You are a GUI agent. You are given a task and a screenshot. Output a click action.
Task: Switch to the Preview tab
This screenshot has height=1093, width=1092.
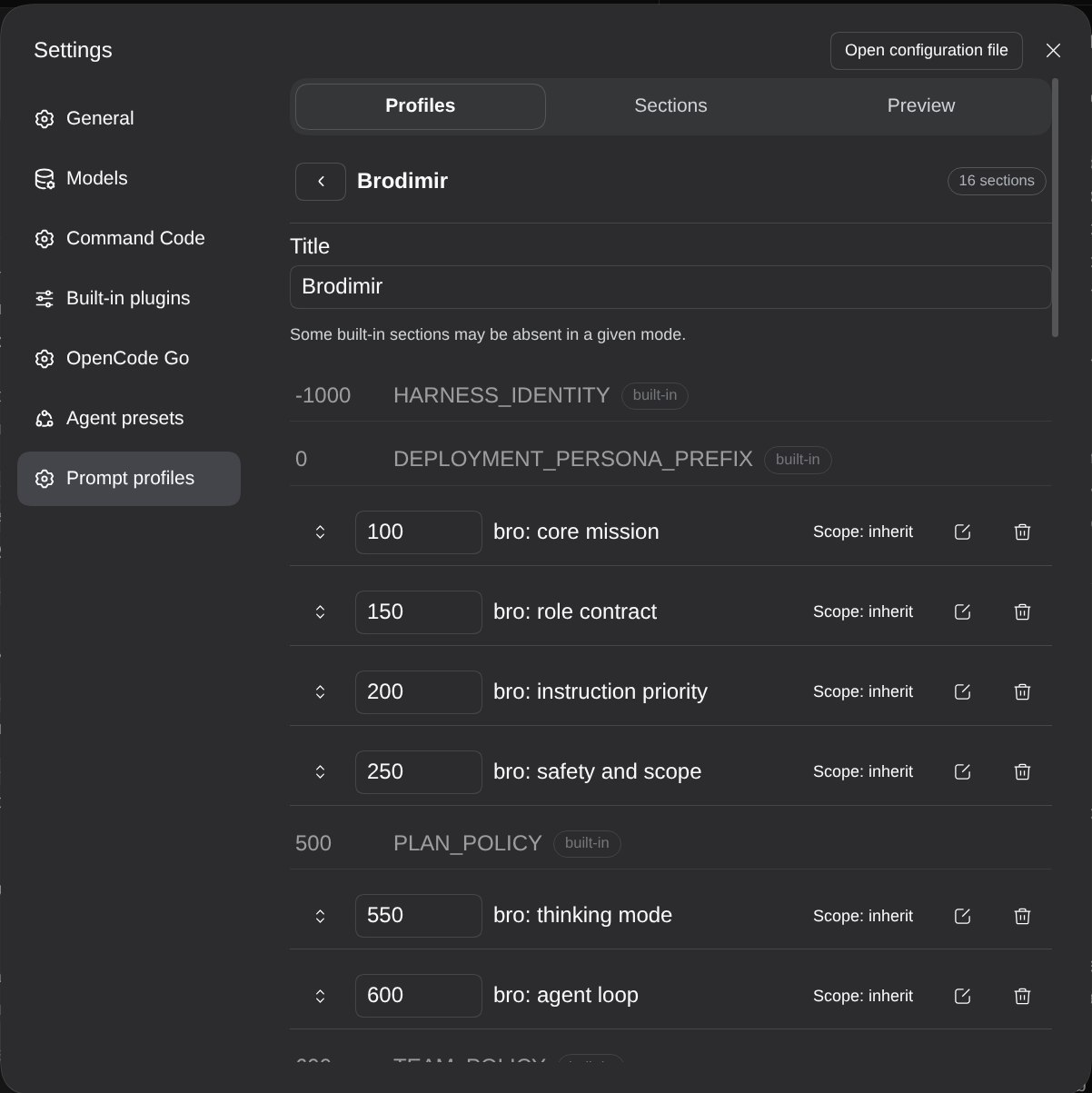pos(921,106)
